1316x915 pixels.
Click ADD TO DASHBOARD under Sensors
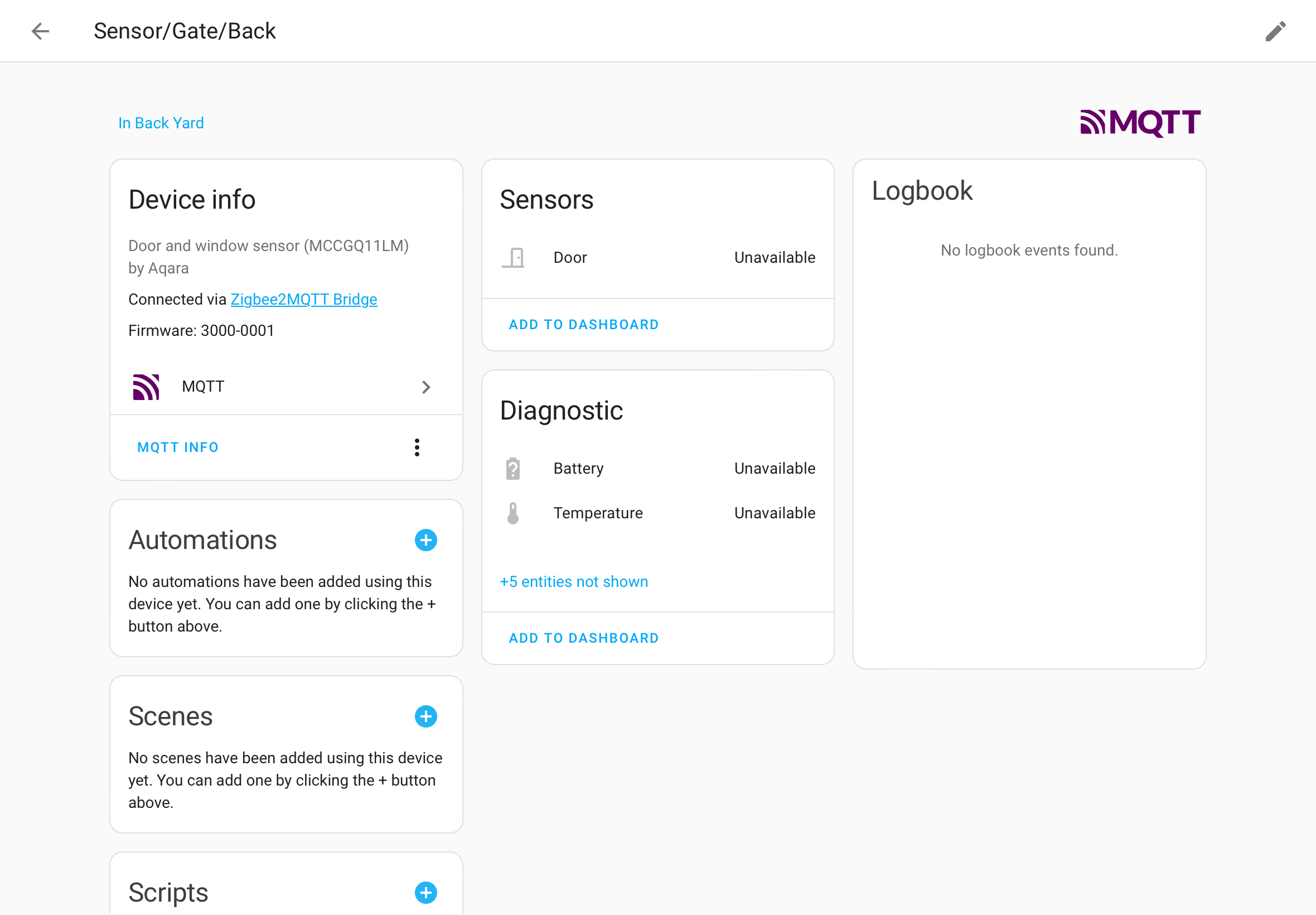coord(583,325)
